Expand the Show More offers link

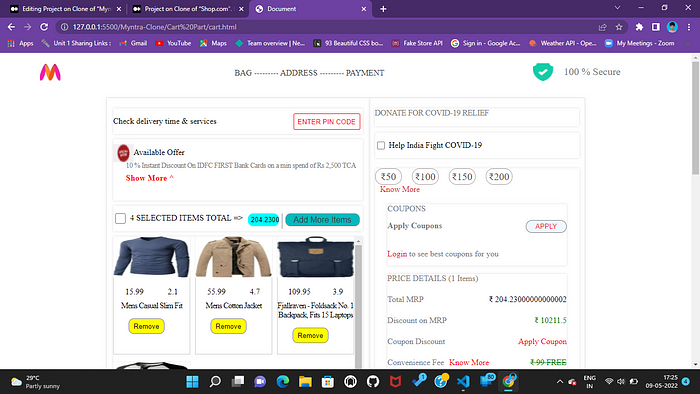pos(150,178)
